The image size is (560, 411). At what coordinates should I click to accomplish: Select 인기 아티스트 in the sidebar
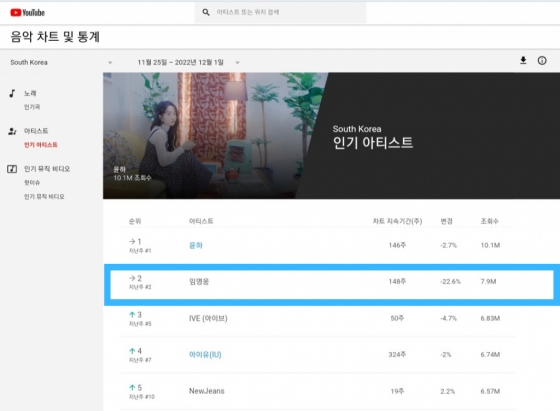tap(41, 145)
